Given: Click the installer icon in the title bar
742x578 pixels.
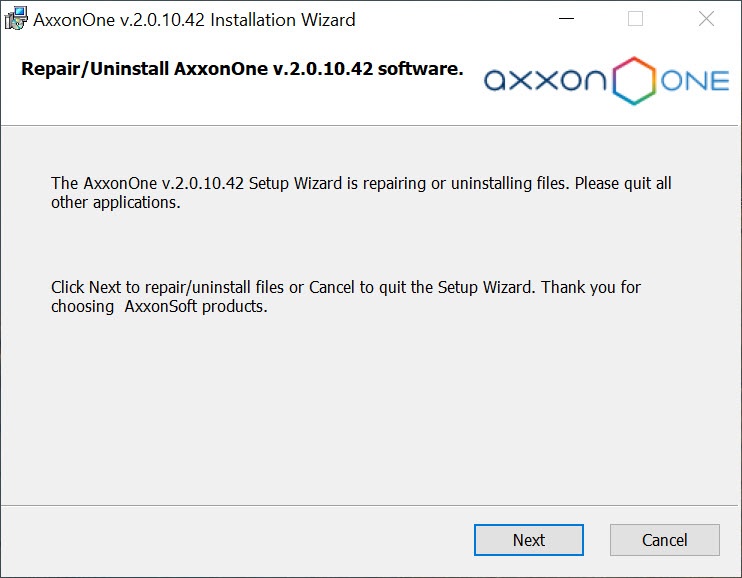Looking at the screenshot, I should pyautogui.click(x=16, y=19).
